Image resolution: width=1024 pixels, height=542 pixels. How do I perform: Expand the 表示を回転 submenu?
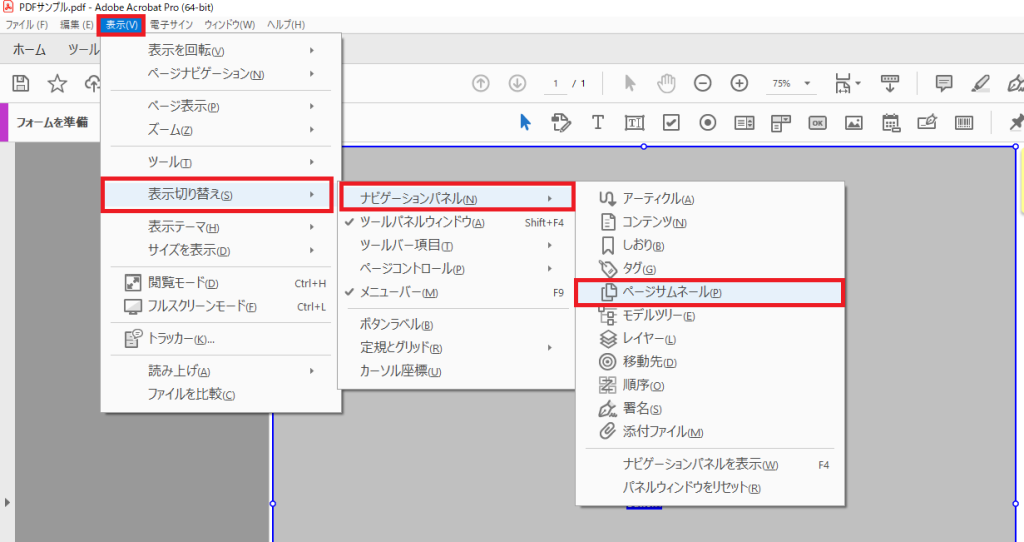[221, 50]
